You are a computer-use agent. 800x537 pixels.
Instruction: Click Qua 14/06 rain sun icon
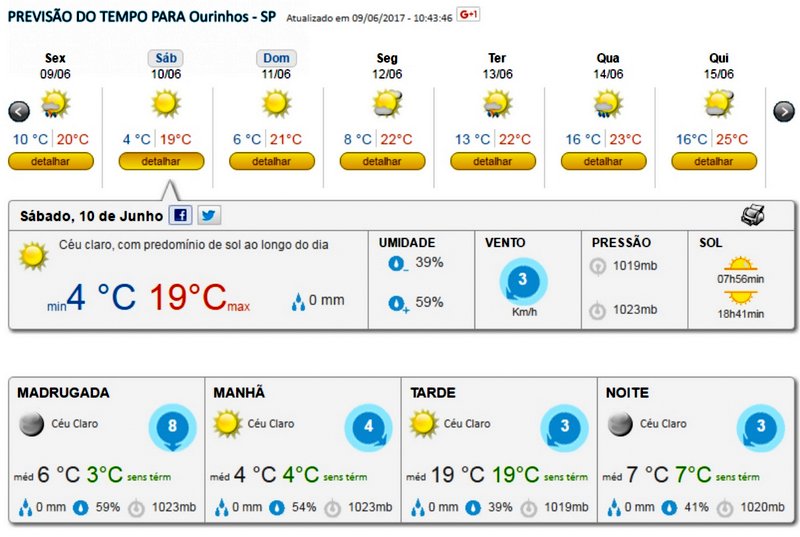[608, 104]
